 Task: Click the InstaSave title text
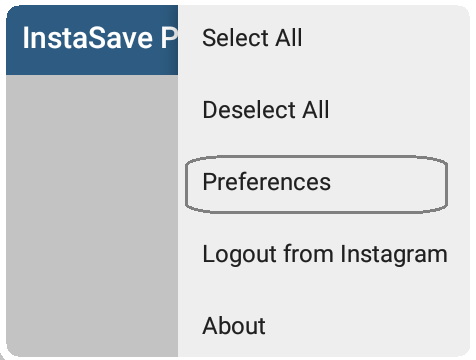click(100, 38)
